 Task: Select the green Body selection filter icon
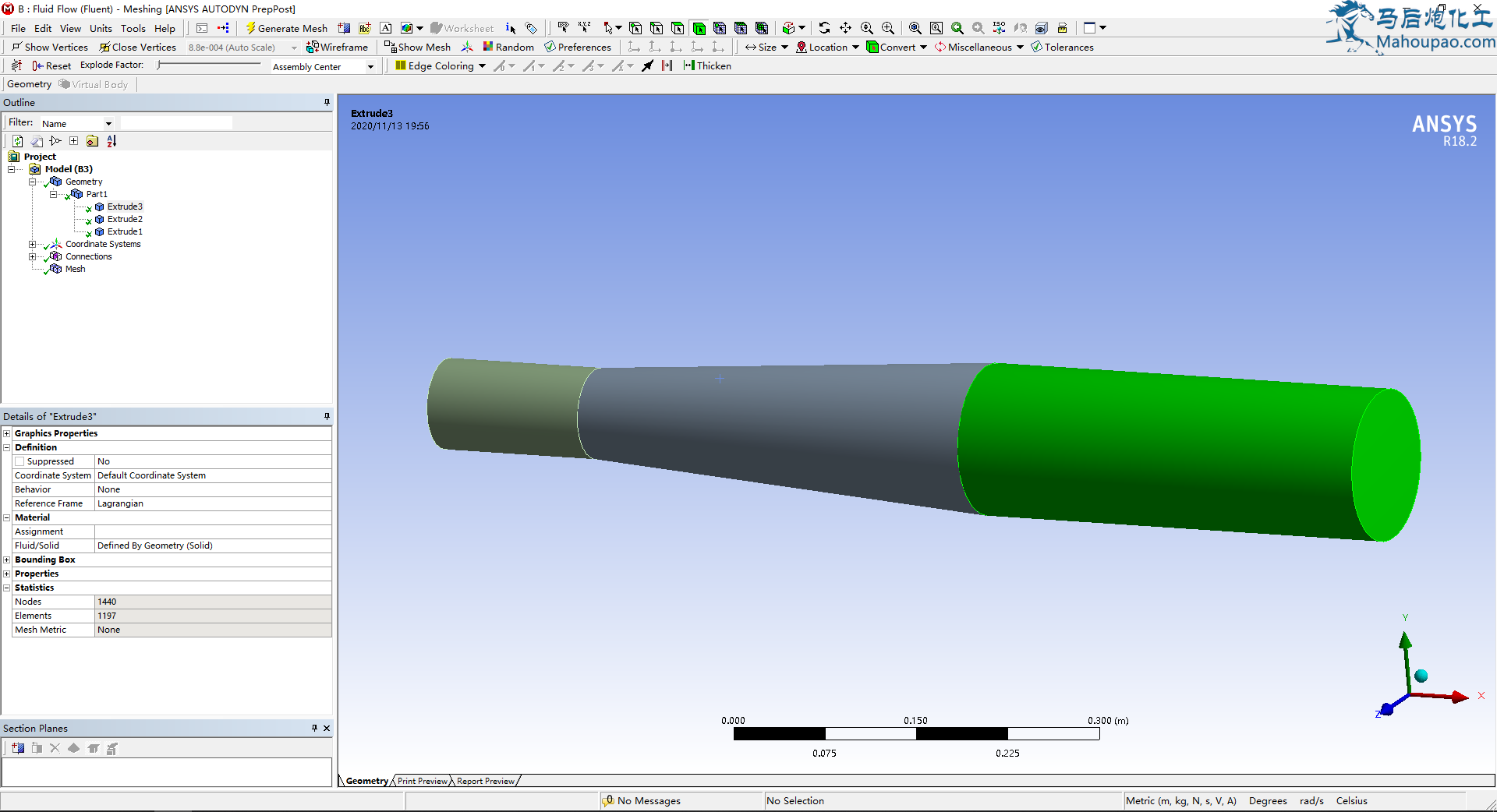click(699, 28)
